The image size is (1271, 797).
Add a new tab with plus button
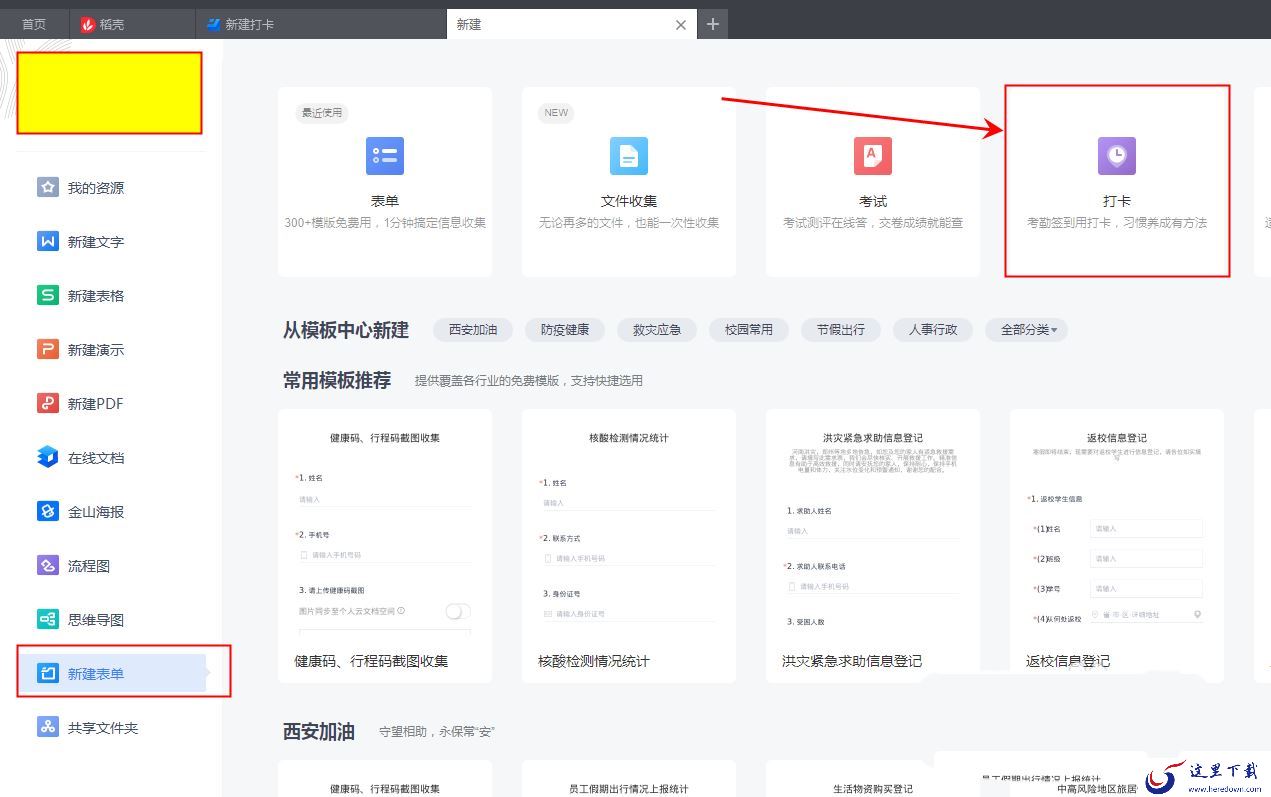tap(712, 24)
